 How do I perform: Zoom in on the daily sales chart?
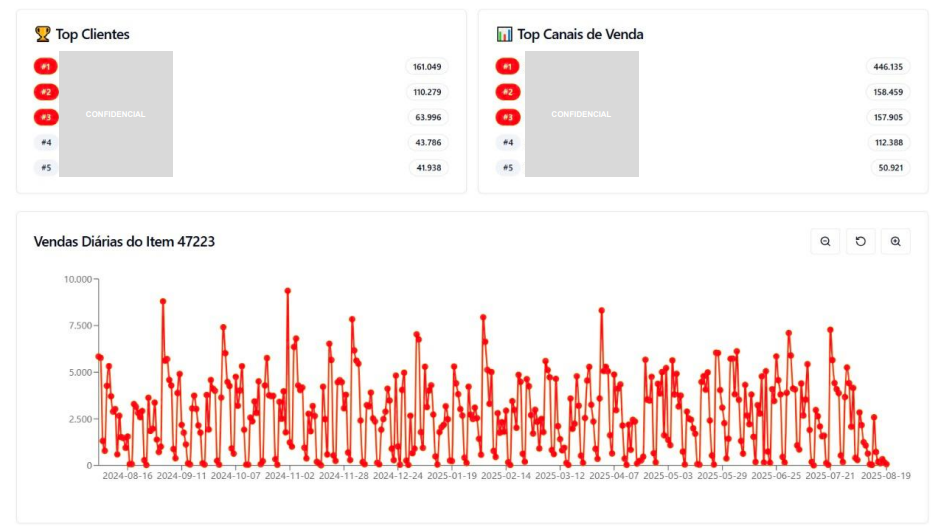pyautogui.click(x=895, y=241)
